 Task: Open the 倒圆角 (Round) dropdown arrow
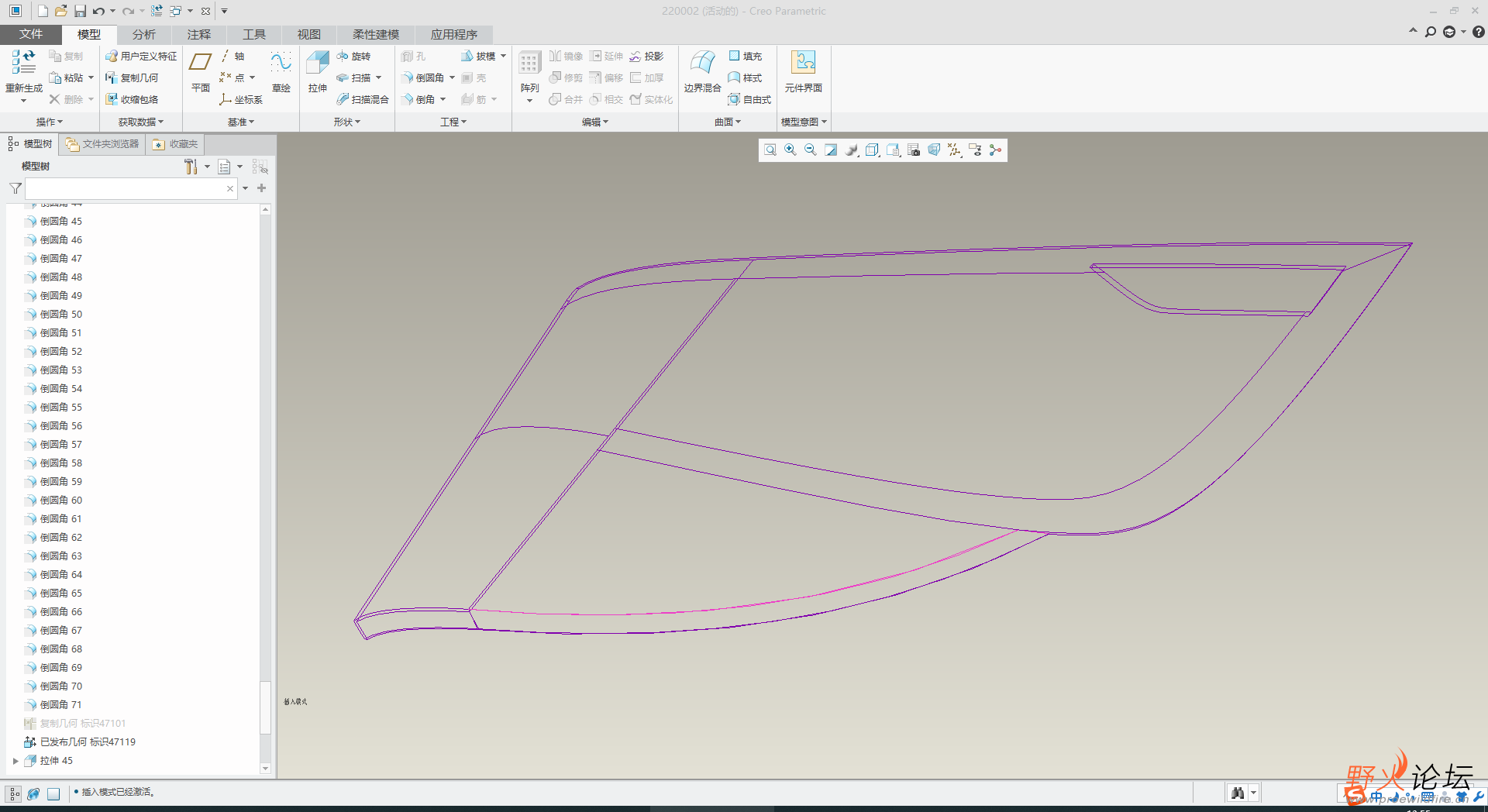(x=452, y=78)
